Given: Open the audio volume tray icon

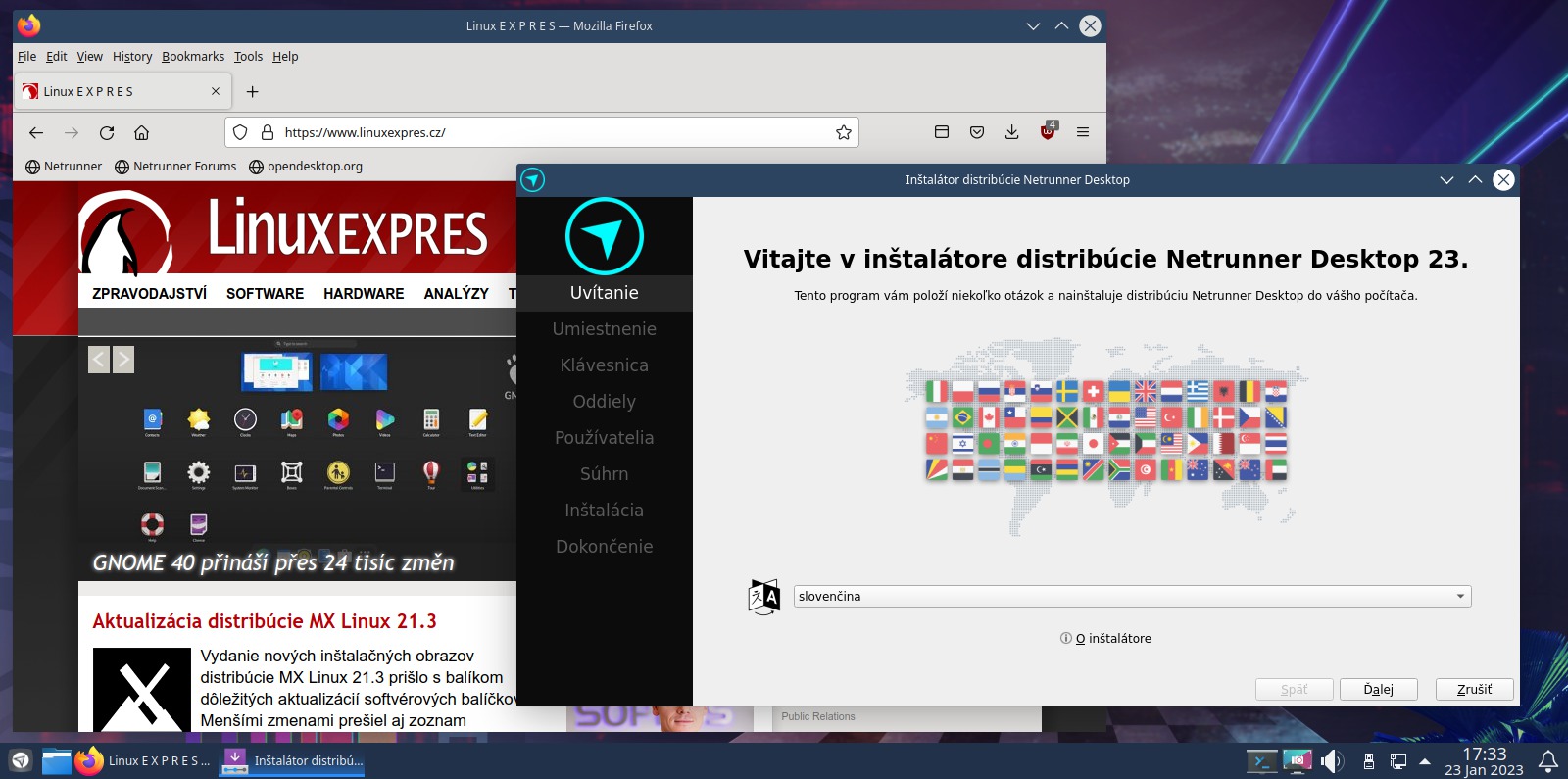Looking at the screenshot, I should [x=1331, y=760].
